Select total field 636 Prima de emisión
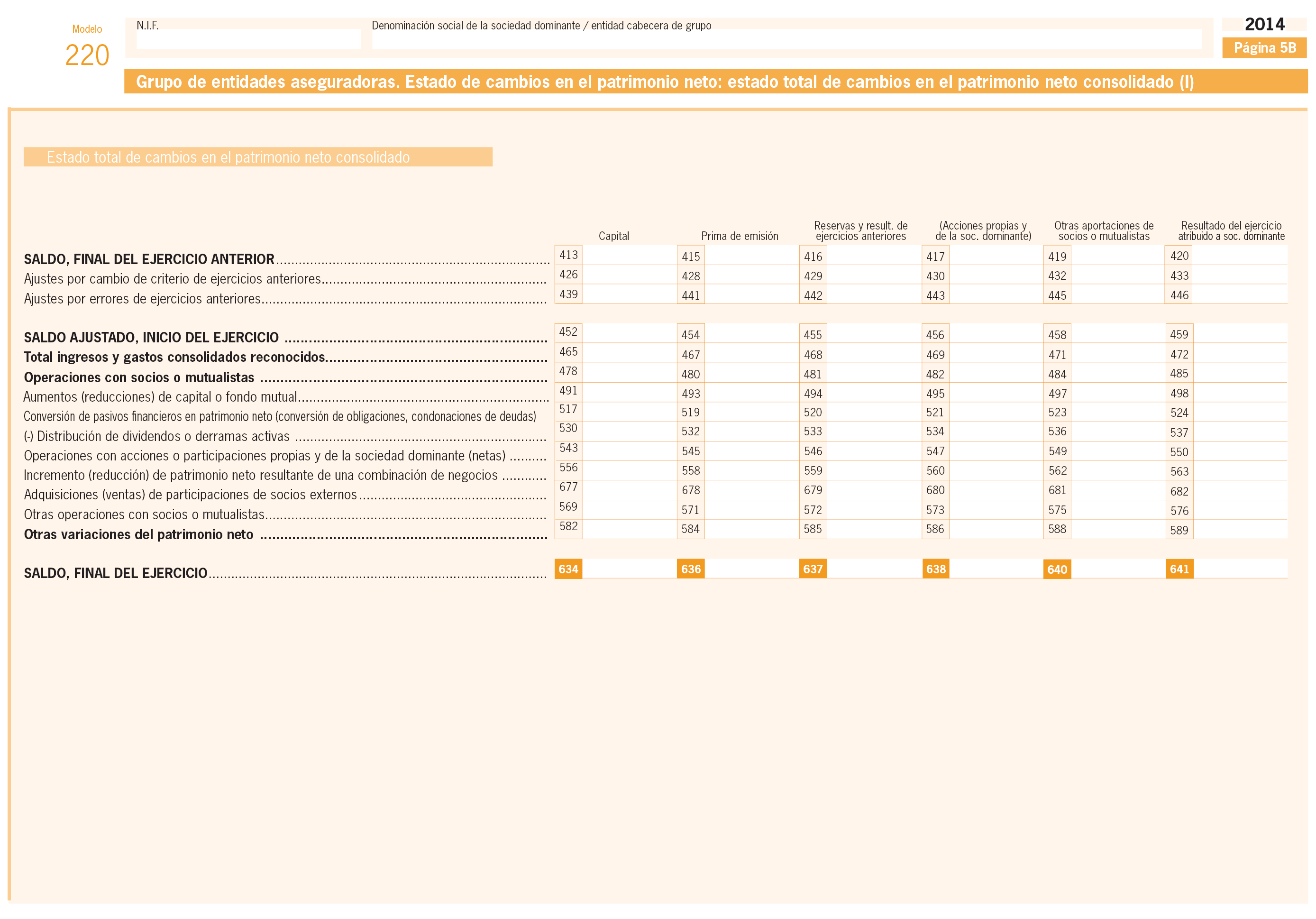Image resolution: width=1316 pixels, height=919 pixels. (x=751, y=569)
